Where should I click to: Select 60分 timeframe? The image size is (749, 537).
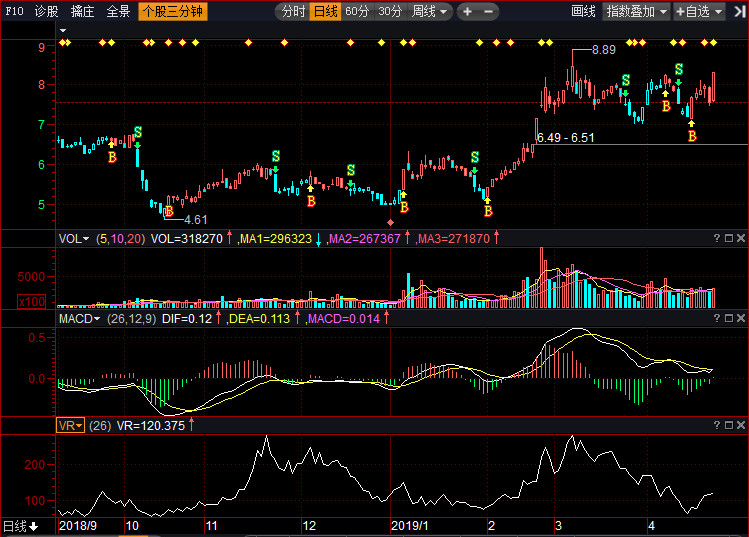pos(357,11)
